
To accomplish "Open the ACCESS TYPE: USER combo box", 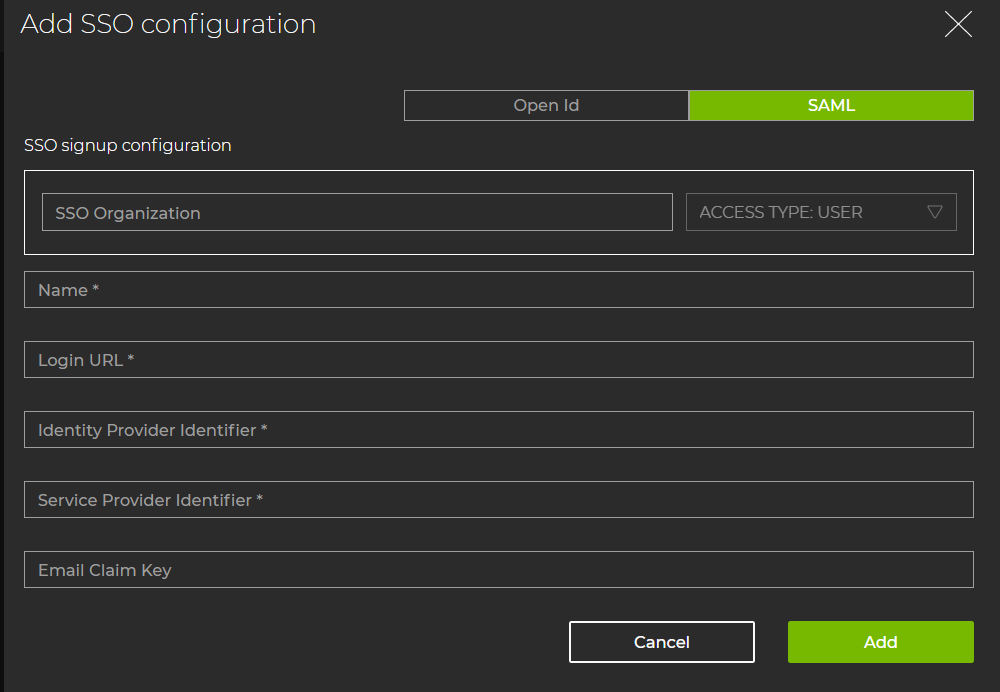I will pos(820,212).
